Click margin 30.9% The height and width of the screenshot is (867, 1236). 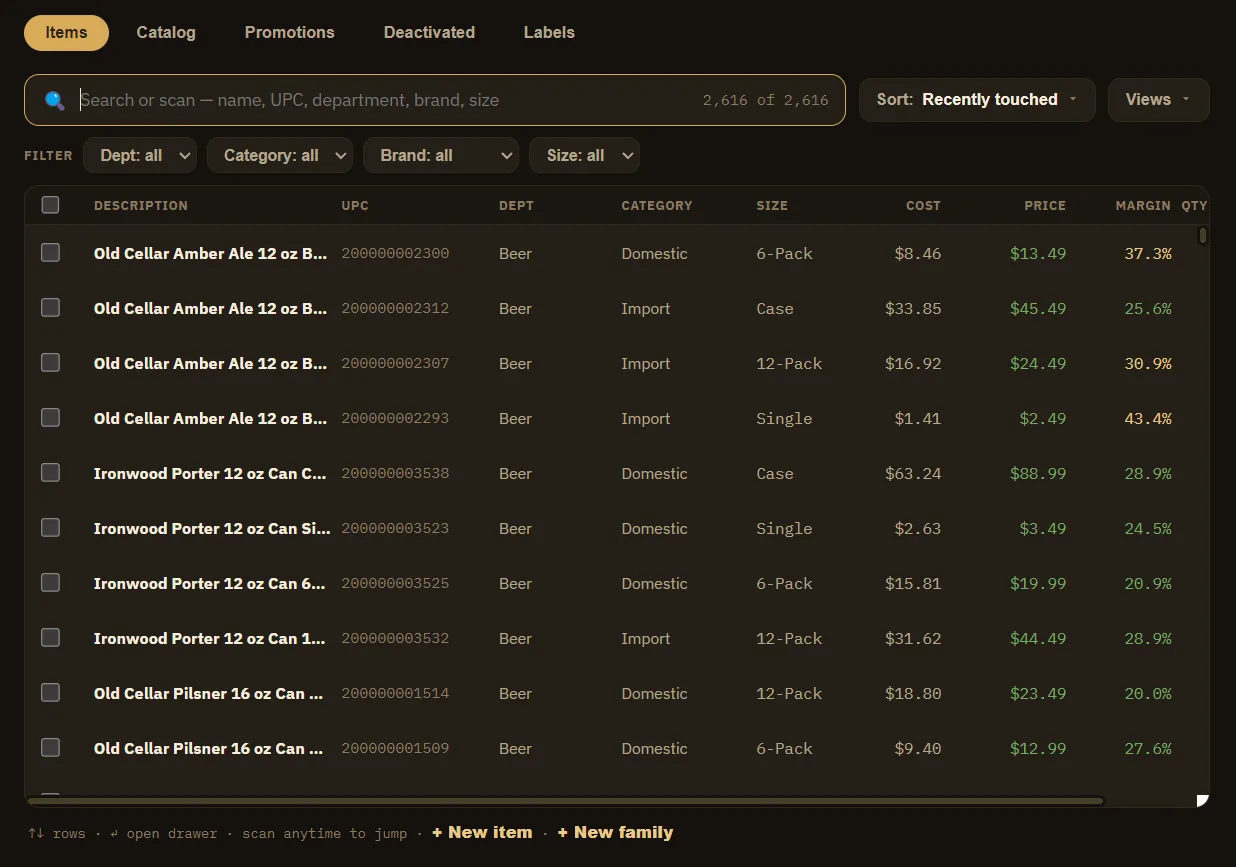(1148, 363)
